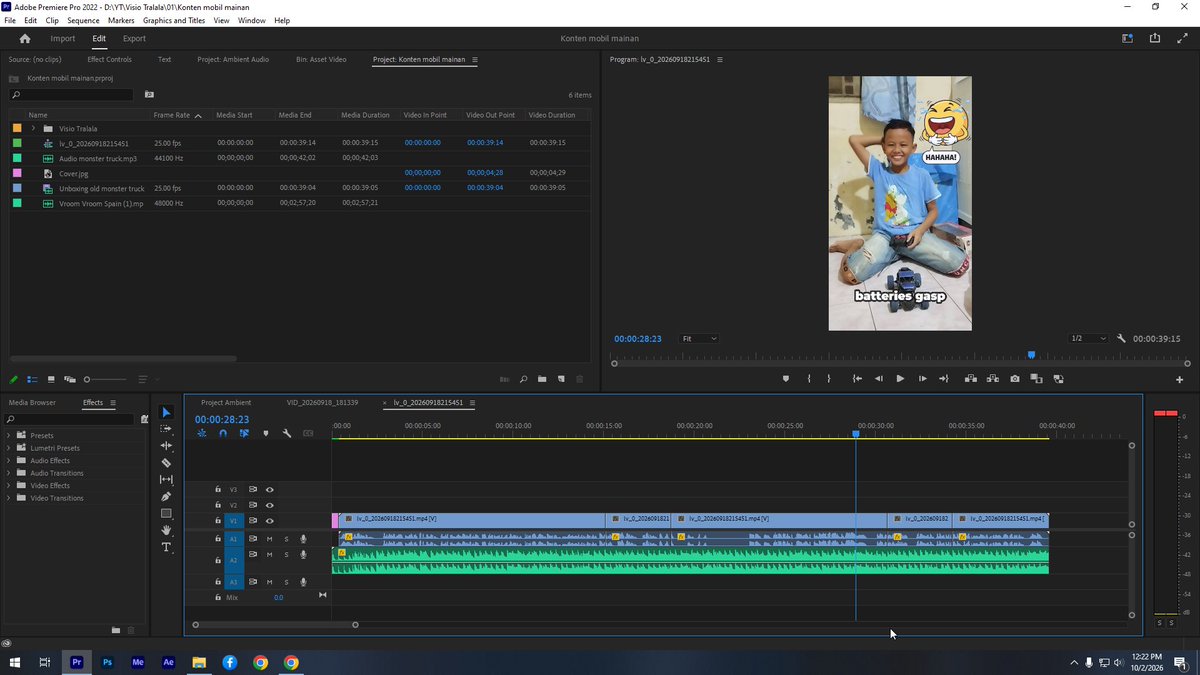1200x675 pixels.
Task: Switch Project panel to List View
Action: tap(33, 379)
